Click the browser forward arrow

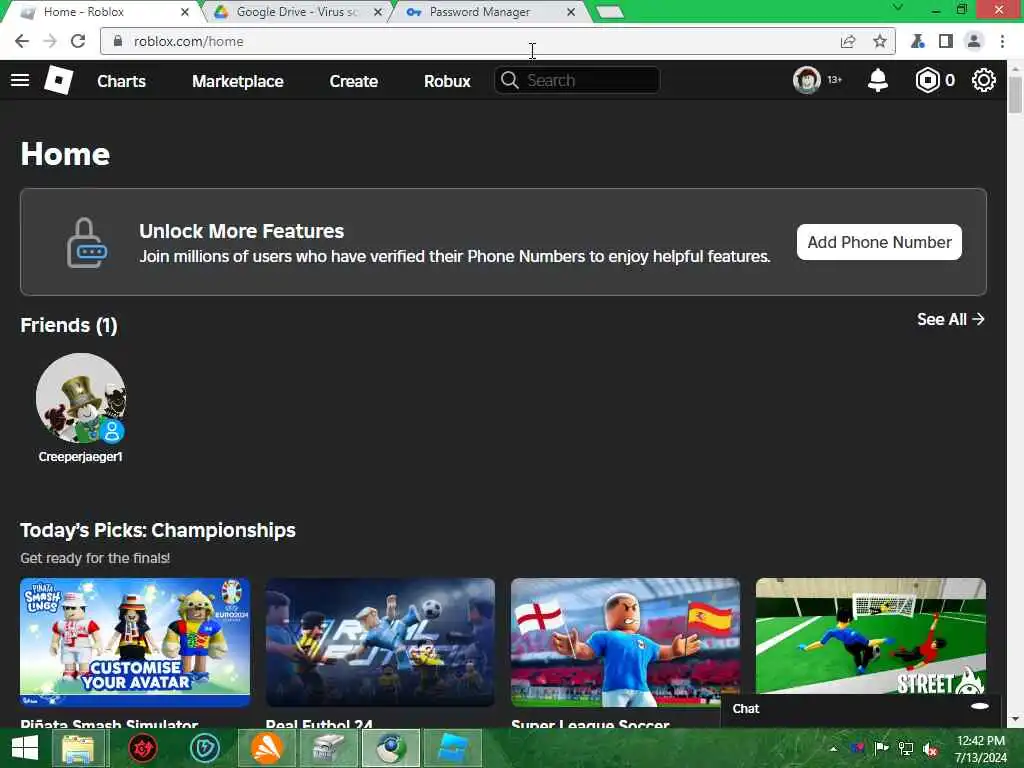pos(50,41)
